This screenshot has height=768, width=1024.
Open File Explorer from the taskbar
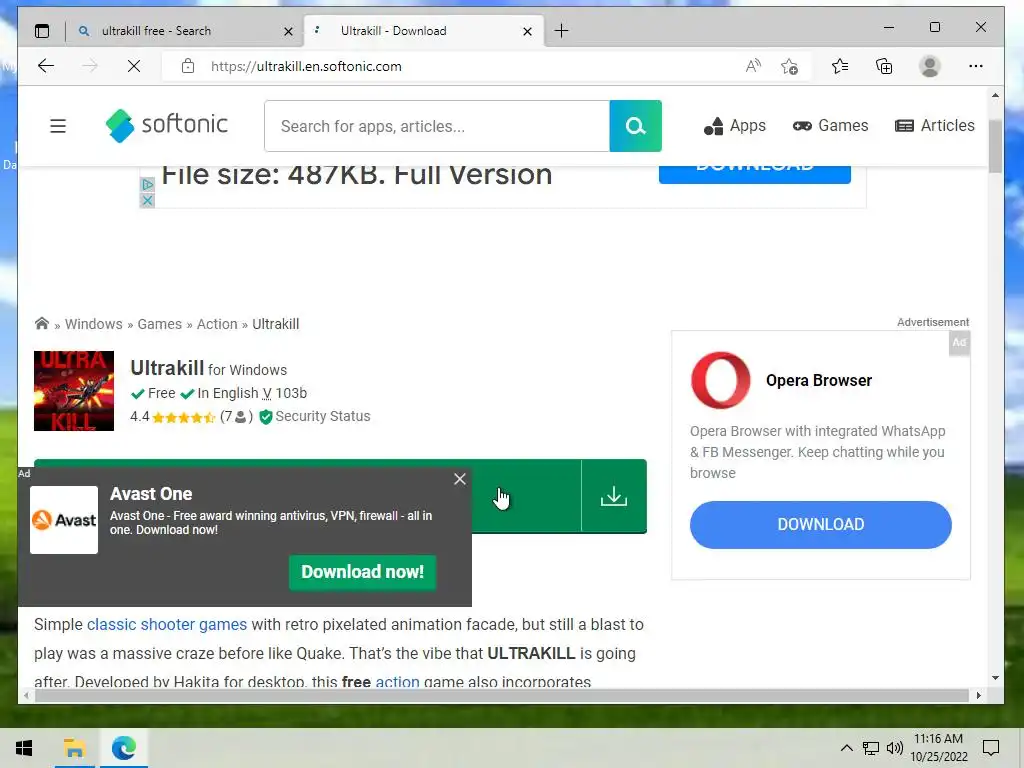(x=74, y=748)
